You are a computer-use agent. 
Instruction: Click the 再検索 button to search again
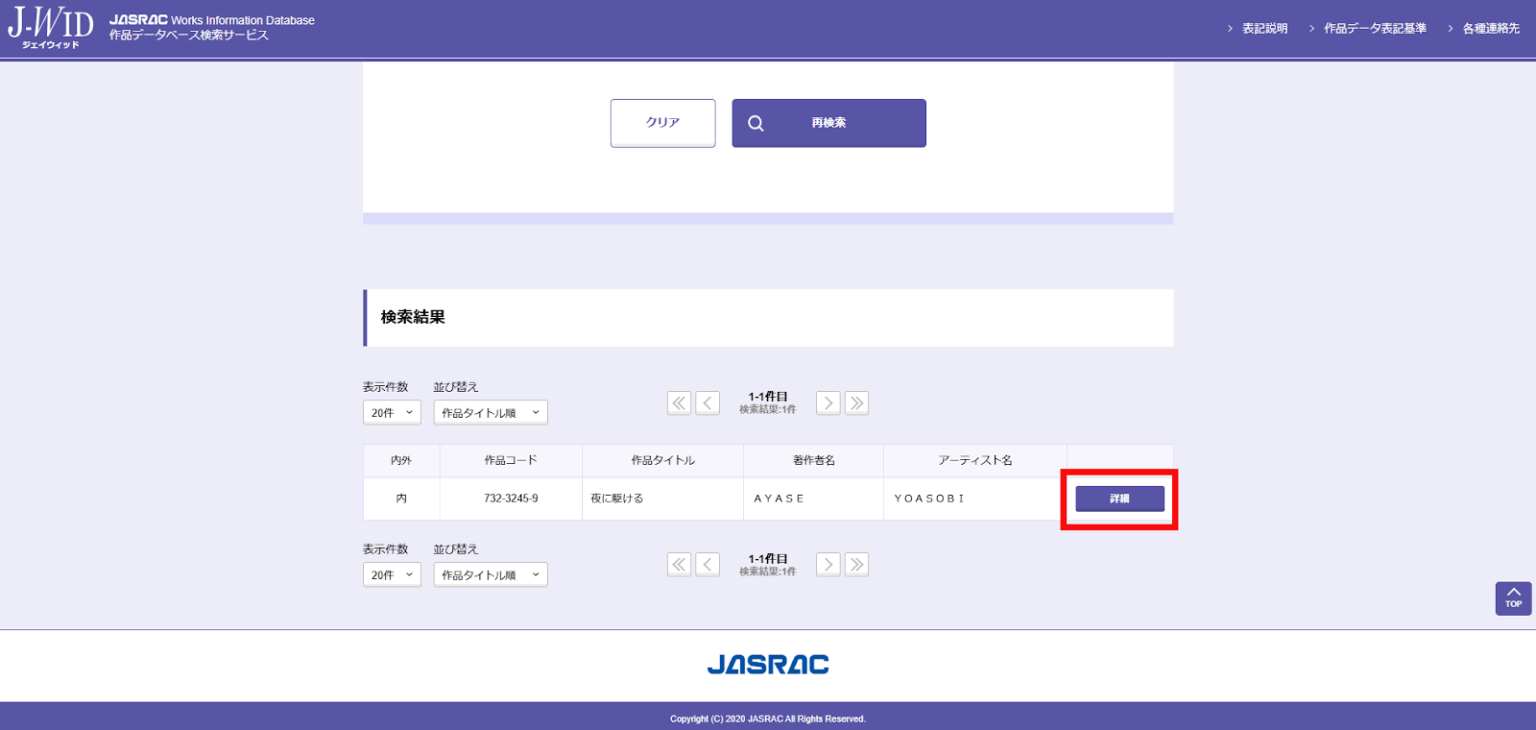point(828,122)
